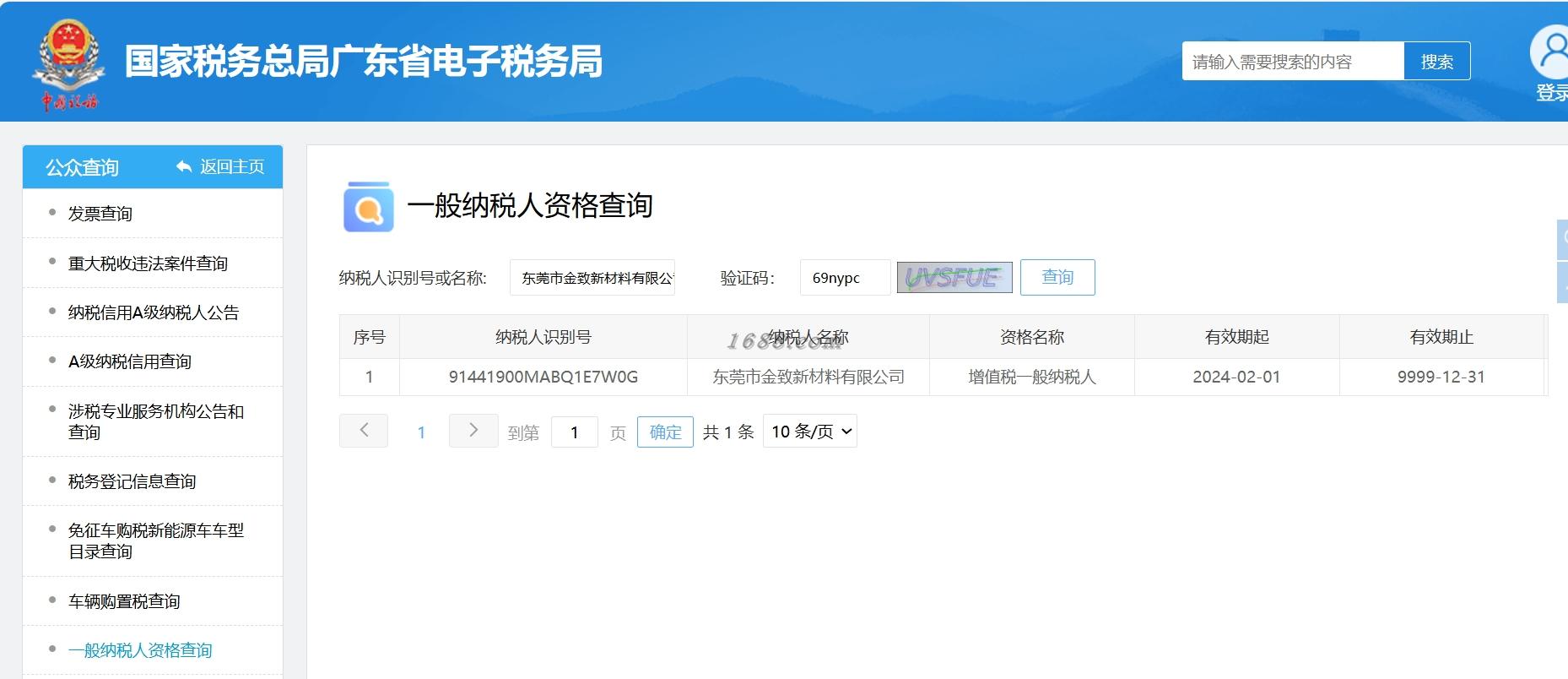Click the return-to-home arrow icon
1568x679 pixels.
(x=183, y=167)
